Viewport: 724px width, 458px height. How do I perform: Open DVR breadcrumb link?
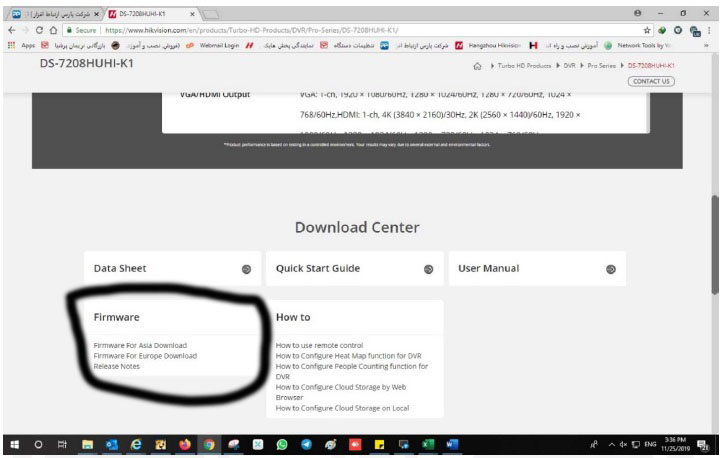pos(569,66)
